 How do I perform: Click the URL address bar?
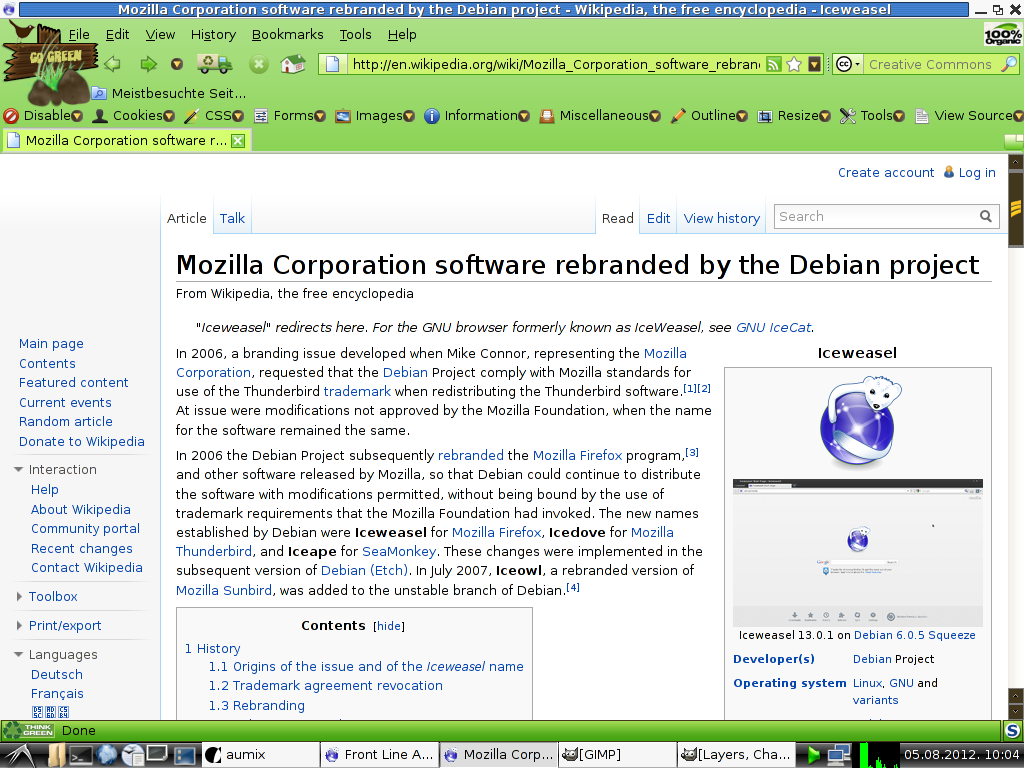(x=555, y=64)
